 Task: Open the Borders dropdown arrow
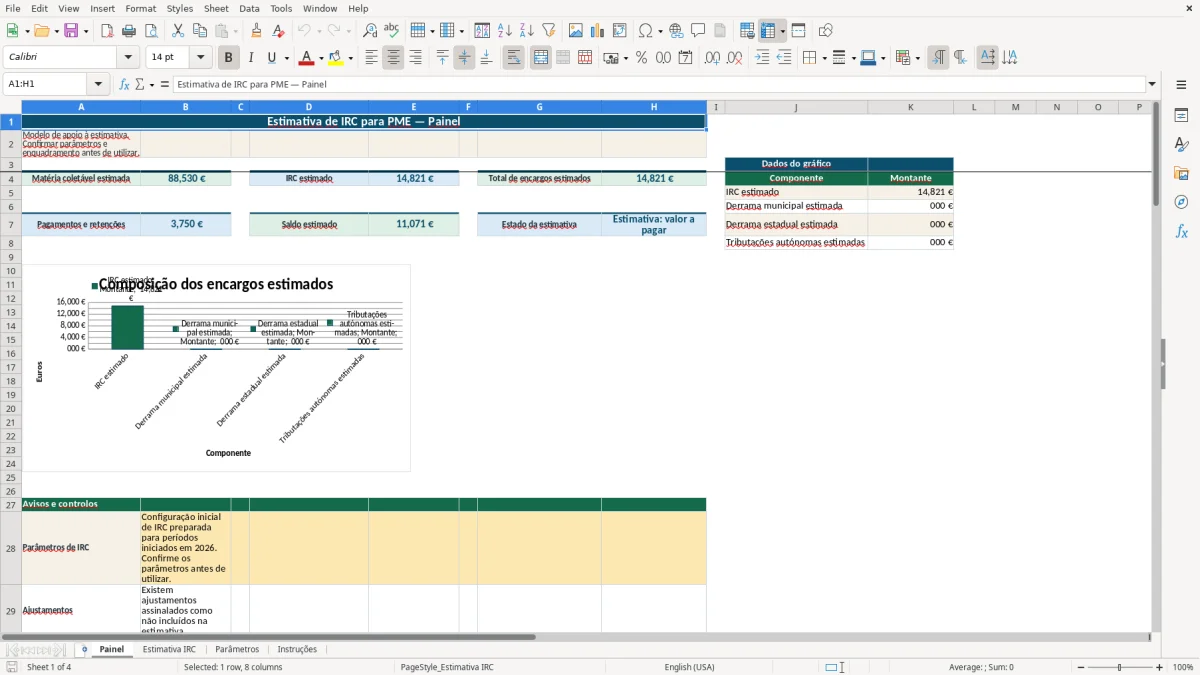click(823, 58)
